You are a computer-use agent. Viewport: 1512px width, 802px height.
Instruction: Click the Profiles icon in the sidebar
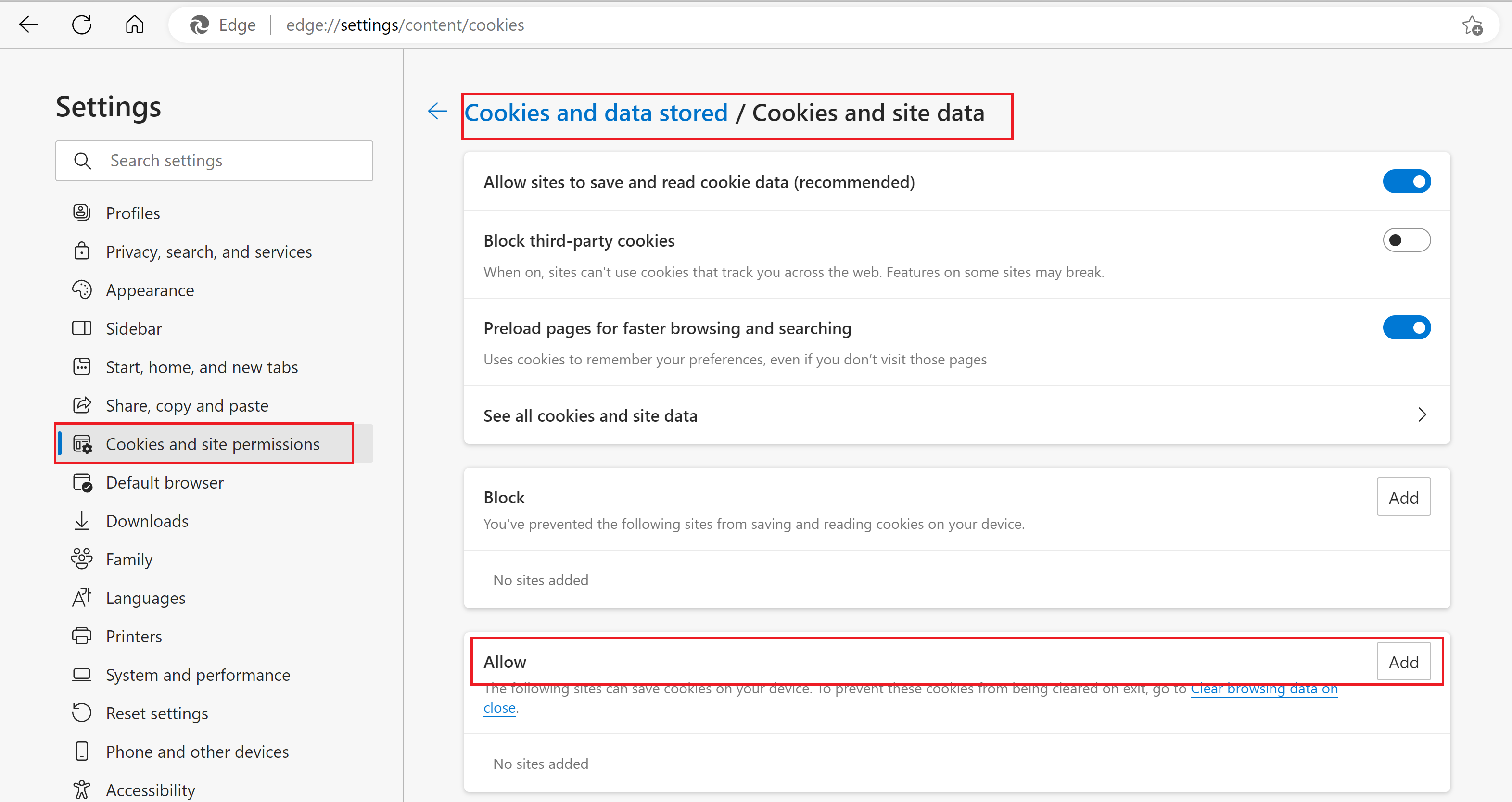point(82,213)
